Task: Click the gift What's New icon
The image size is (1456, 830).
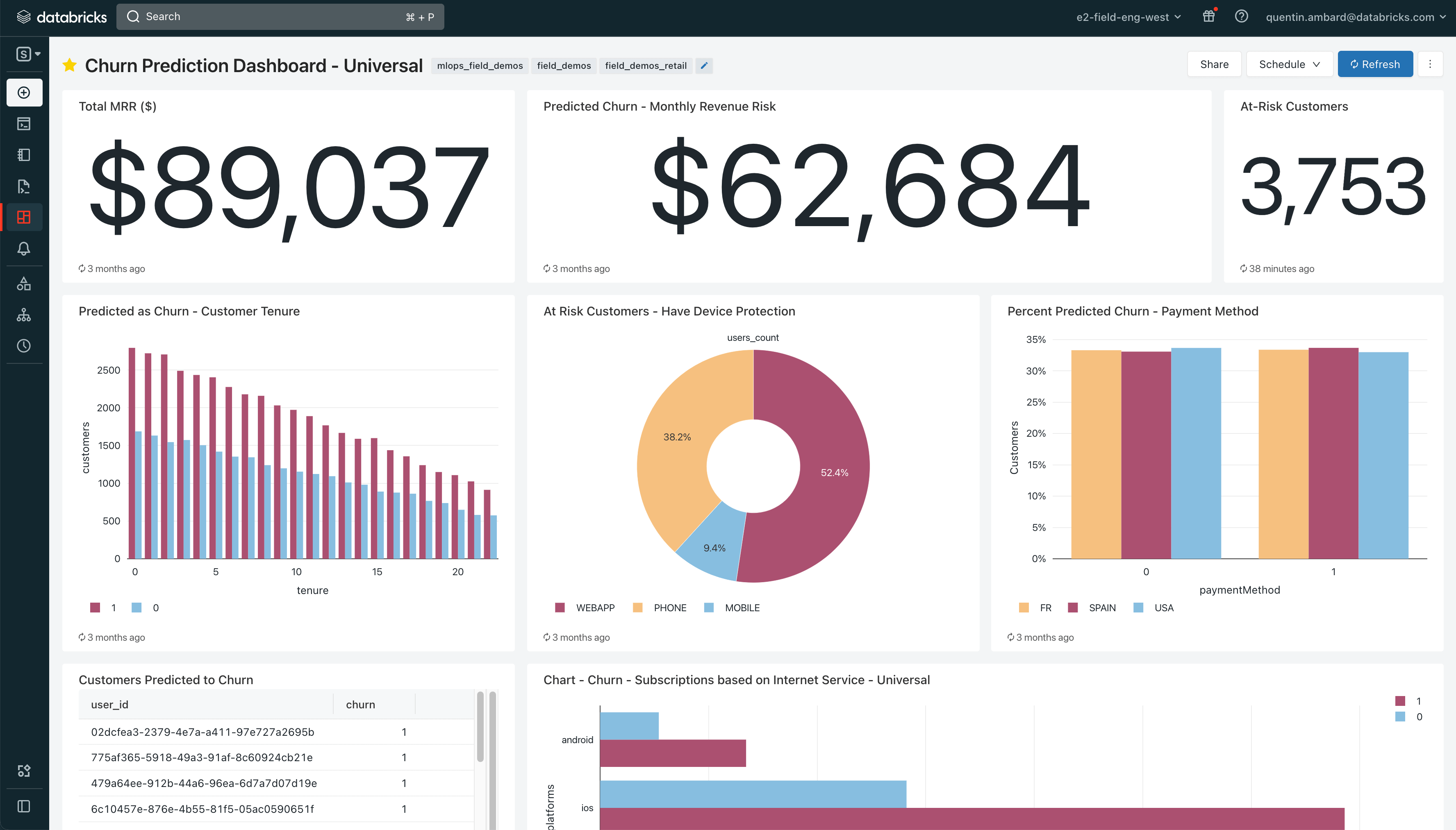Action: point(1208,16)
